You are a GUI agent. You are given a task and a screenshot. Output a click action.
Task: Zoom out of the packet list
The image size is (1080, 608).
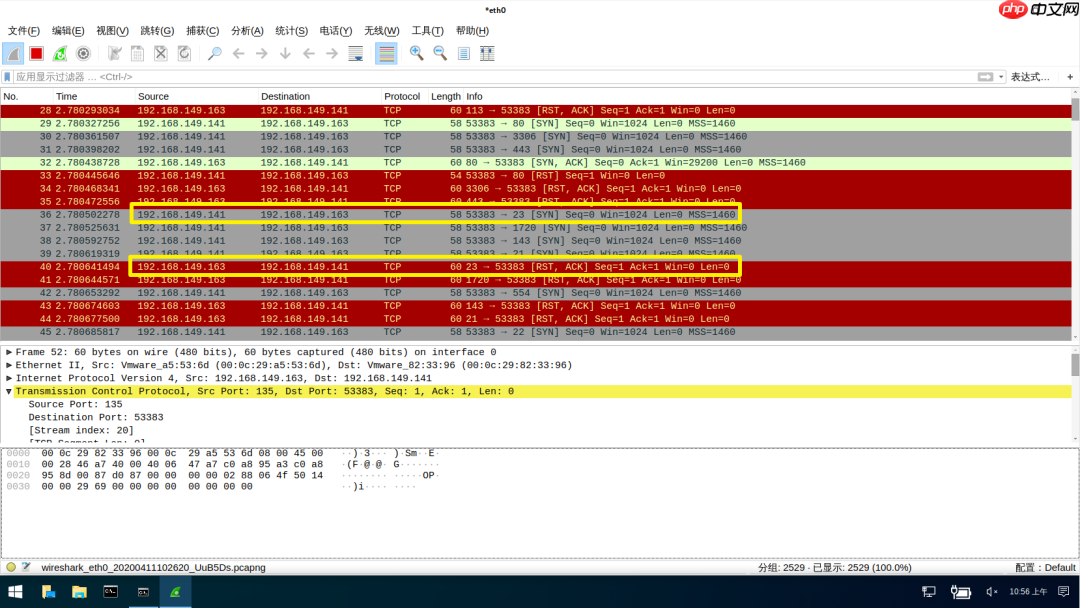(x=437, y=53)
